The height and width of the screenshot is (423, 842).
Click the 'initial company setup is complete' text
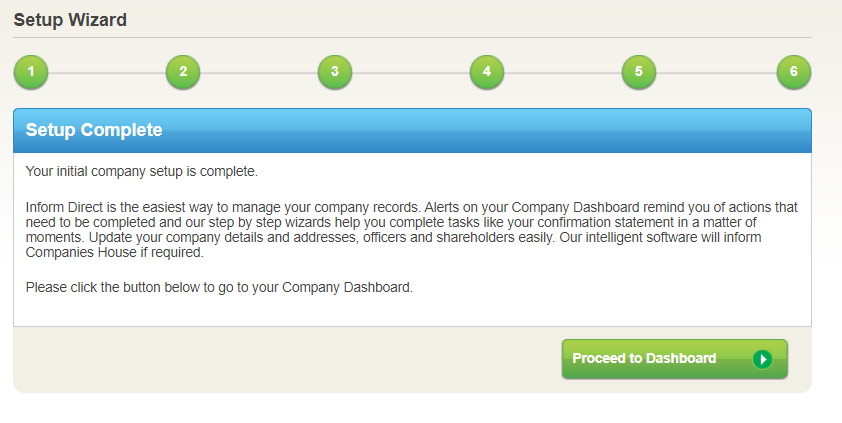click(x=141, y=171)
